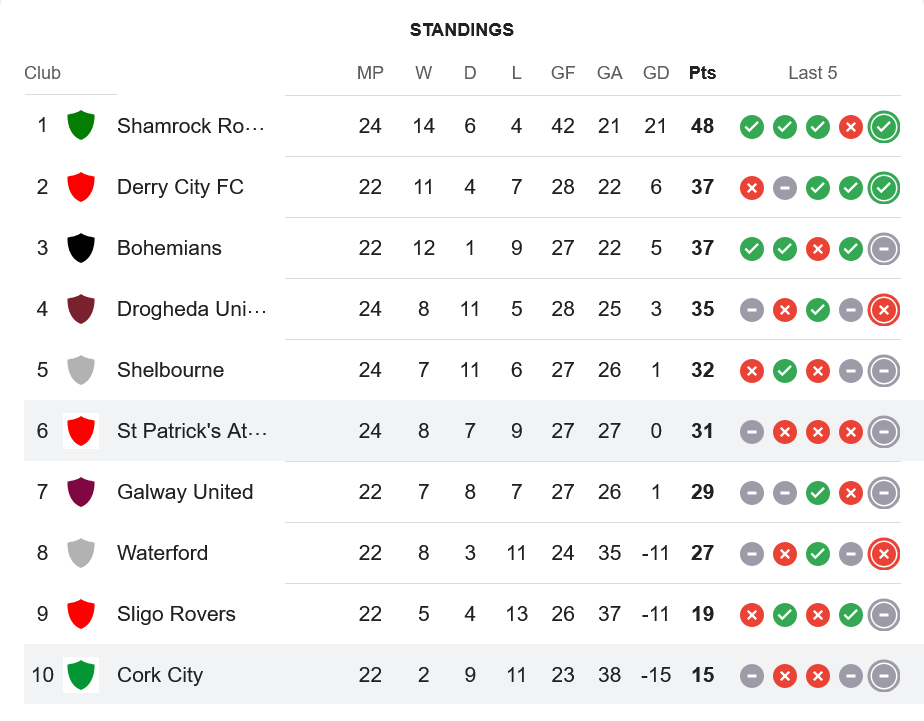Screen dimensions: 924x721
Task: Sort table by GD column header
Action: coord(656,73)
